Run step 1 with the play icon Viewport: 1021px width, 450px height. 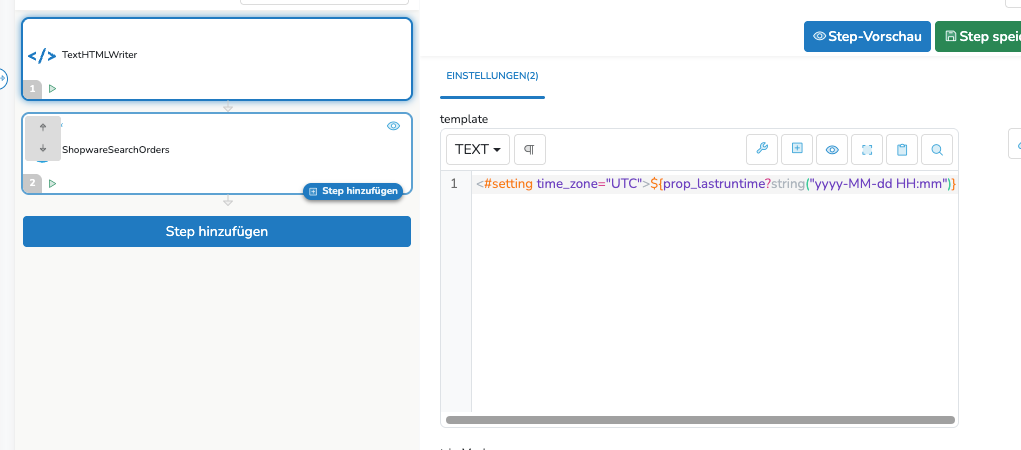(x=52, y=89)
